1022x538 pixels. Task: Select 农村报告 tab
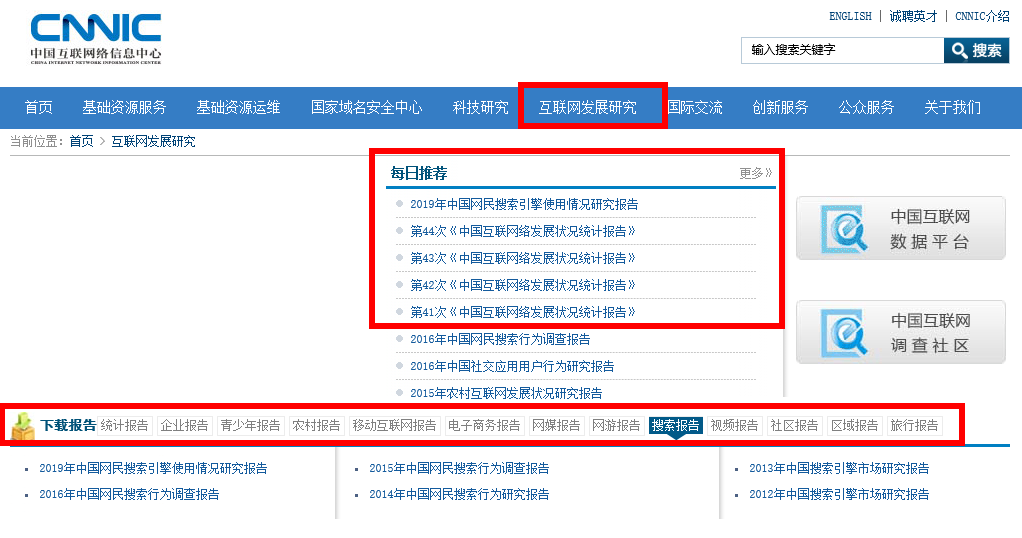point(316,426)
